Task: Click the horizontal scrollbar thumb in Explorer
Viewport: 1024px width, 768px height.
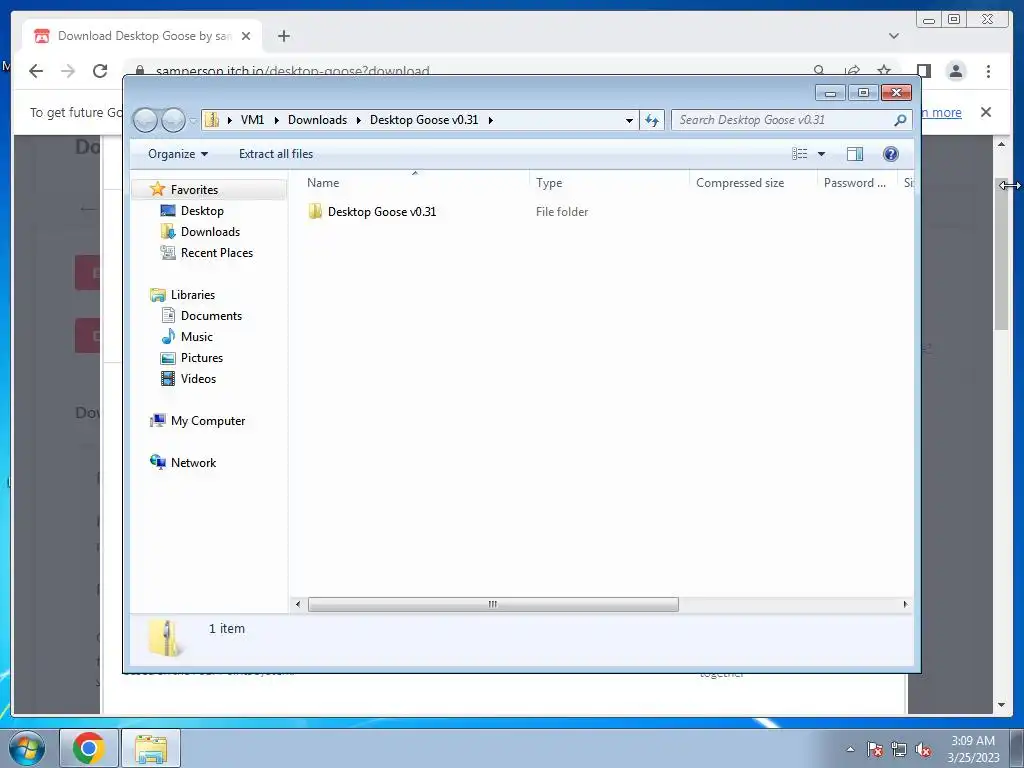Action: 493,605
